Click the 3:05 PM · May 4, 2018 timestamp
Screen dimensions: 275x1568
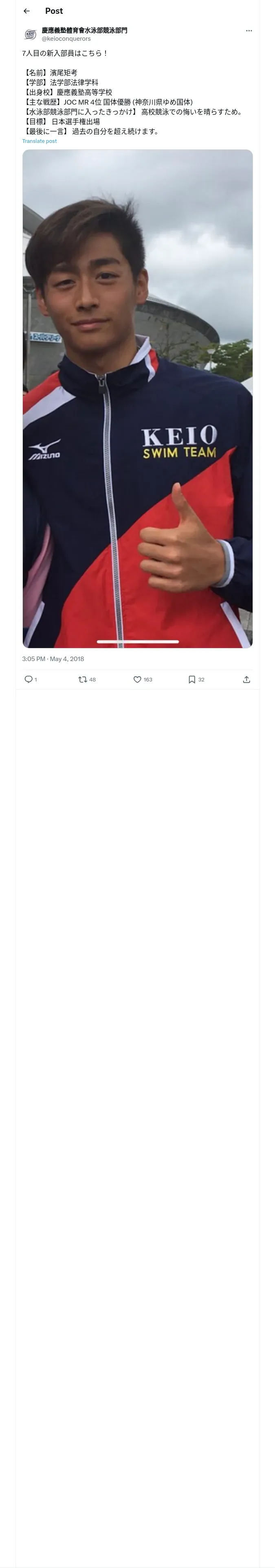click(53, 659)
